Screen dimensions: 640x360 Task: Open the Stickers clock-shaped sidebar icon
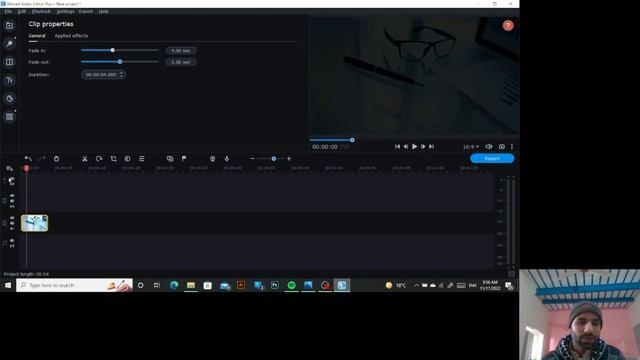pyautogui.click(x=9, y=99)
